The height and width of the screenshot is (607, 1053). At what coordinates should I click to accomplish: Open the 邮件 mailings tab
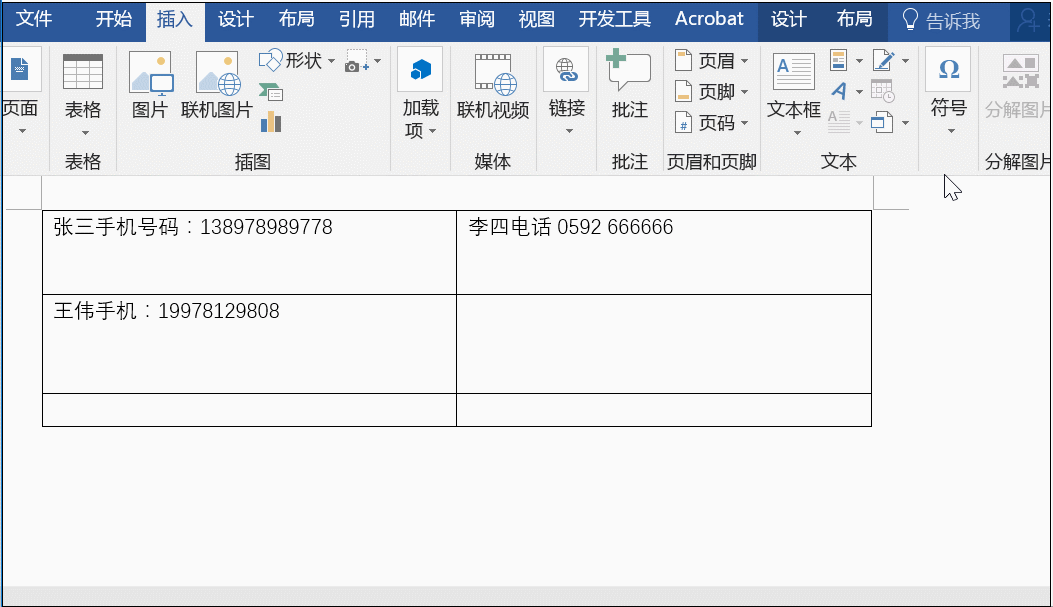(x=417, y=19)
